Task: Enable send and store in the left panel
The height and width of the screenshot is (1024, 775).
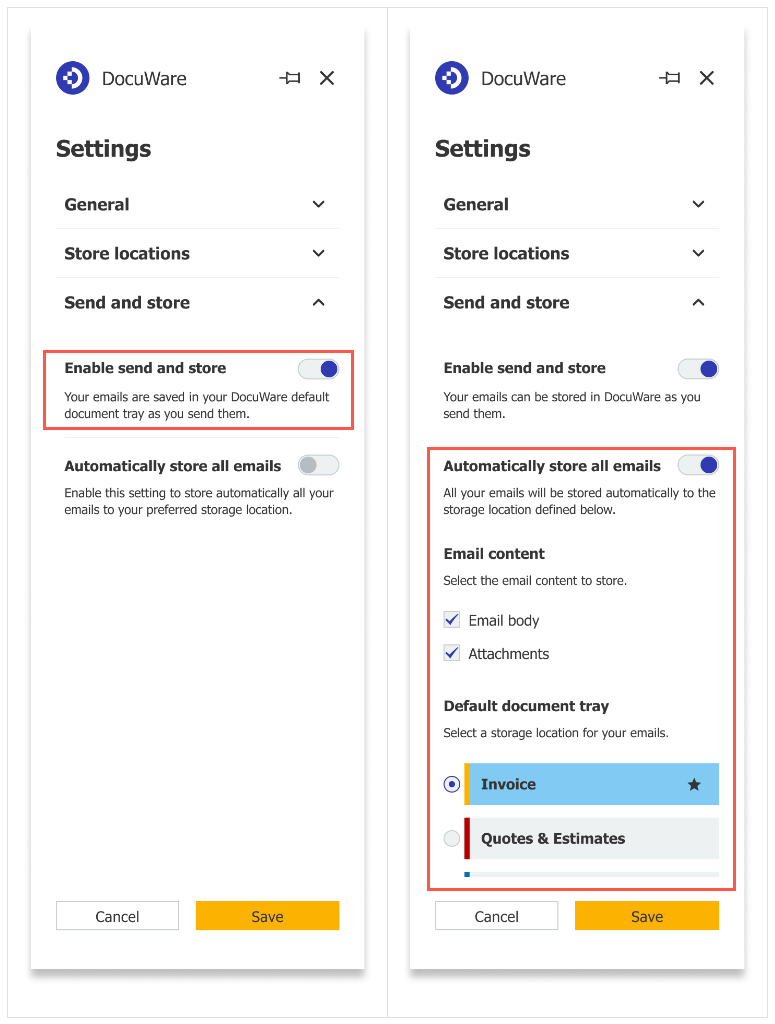Action: tap(318, 368)
